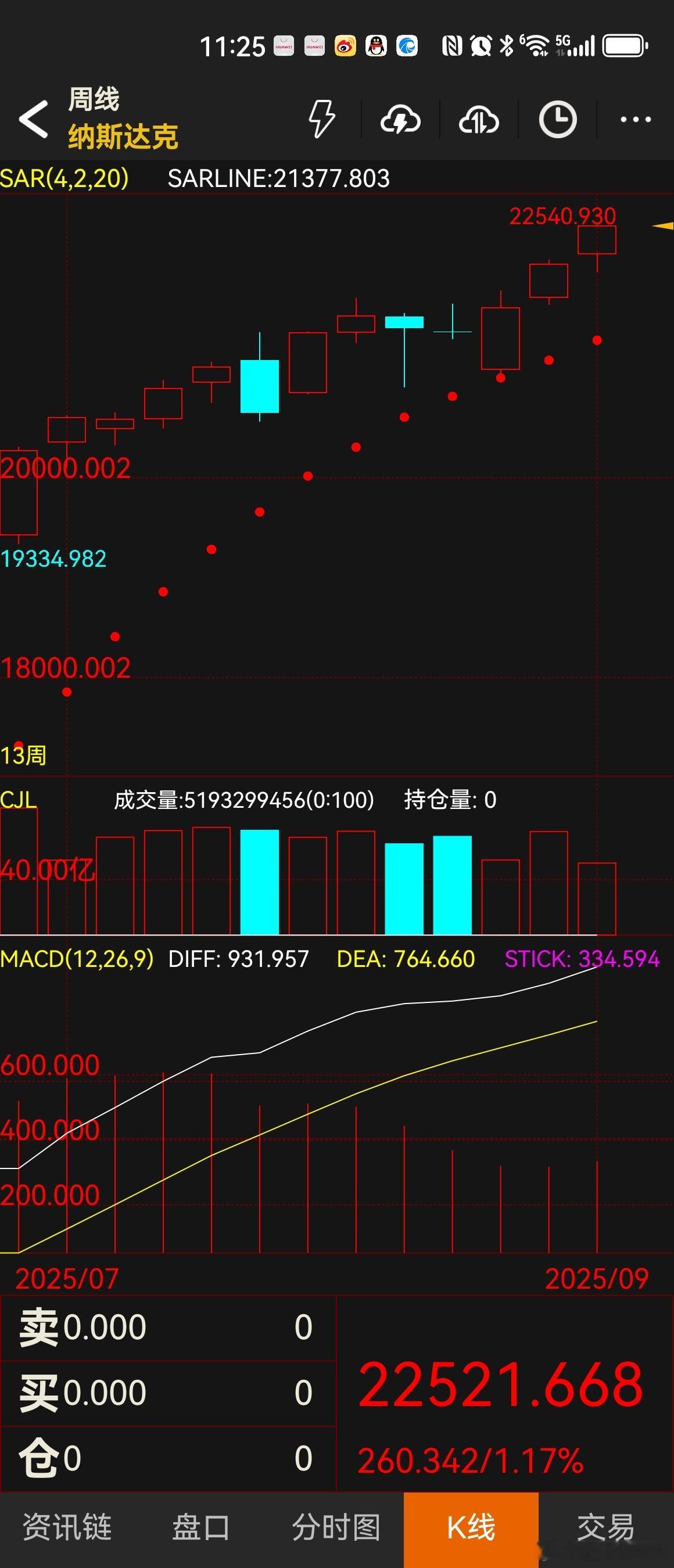Viewport: 674px width, 1568px height.
Task: Tap the lightning bolt quick-trade icon
Action: [x=322, y=118]
